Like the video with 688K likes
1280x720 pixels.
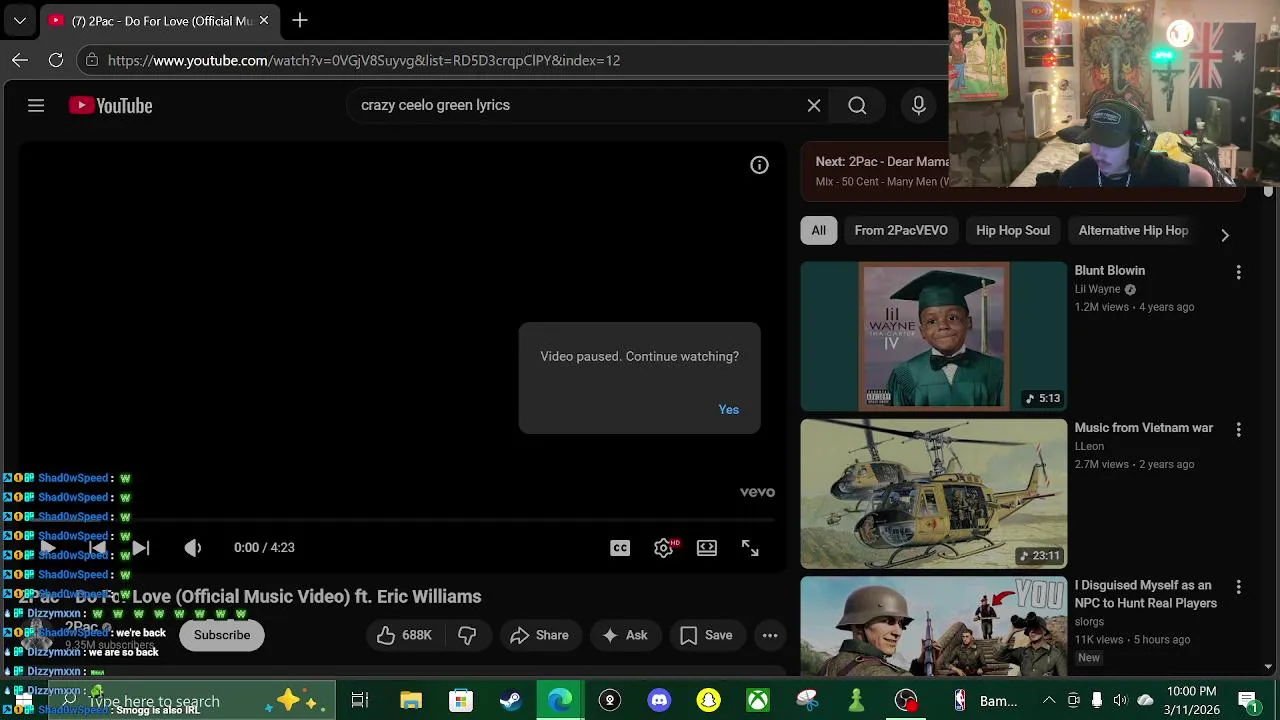tap(404, 635)
